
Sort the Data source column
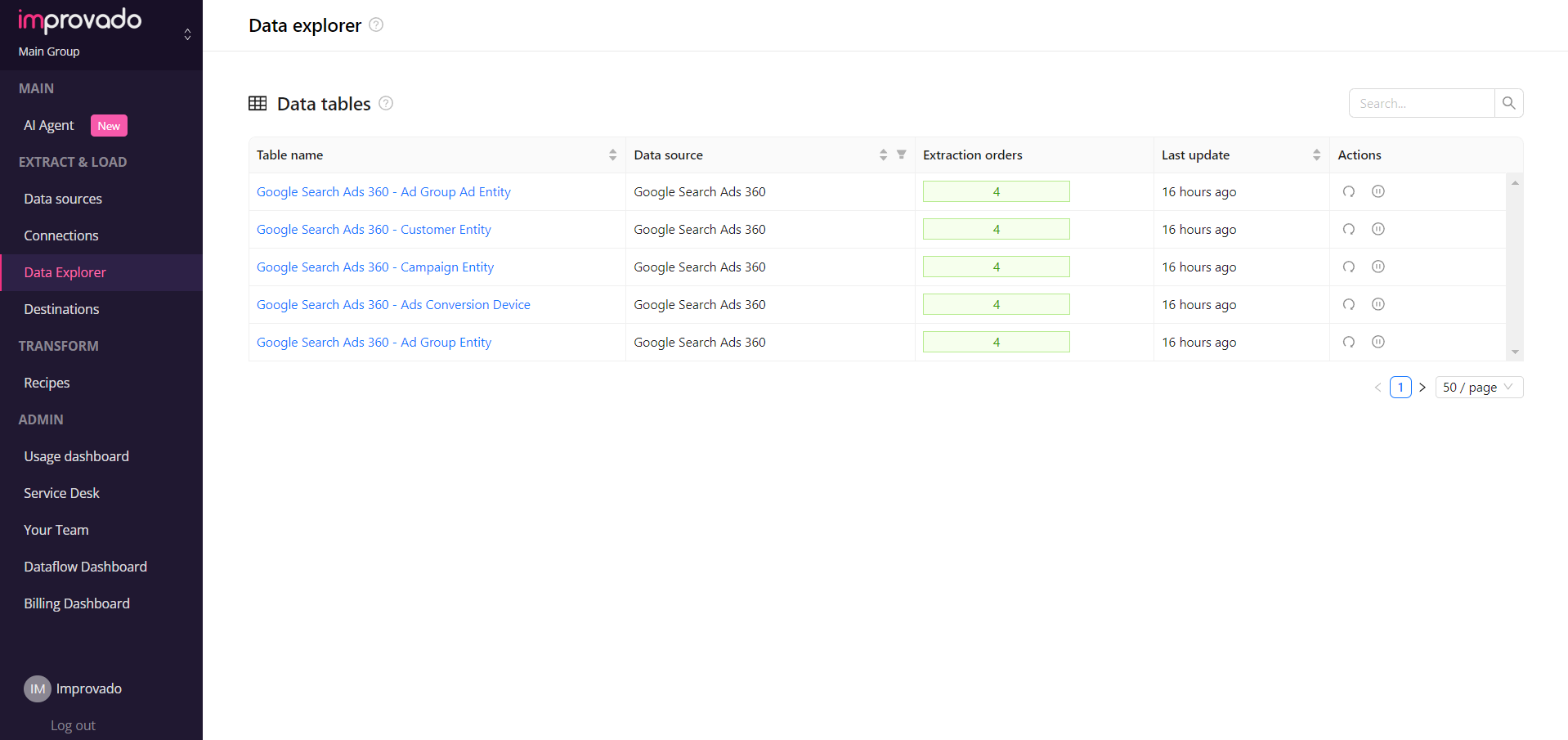click(x=883, y=155)
